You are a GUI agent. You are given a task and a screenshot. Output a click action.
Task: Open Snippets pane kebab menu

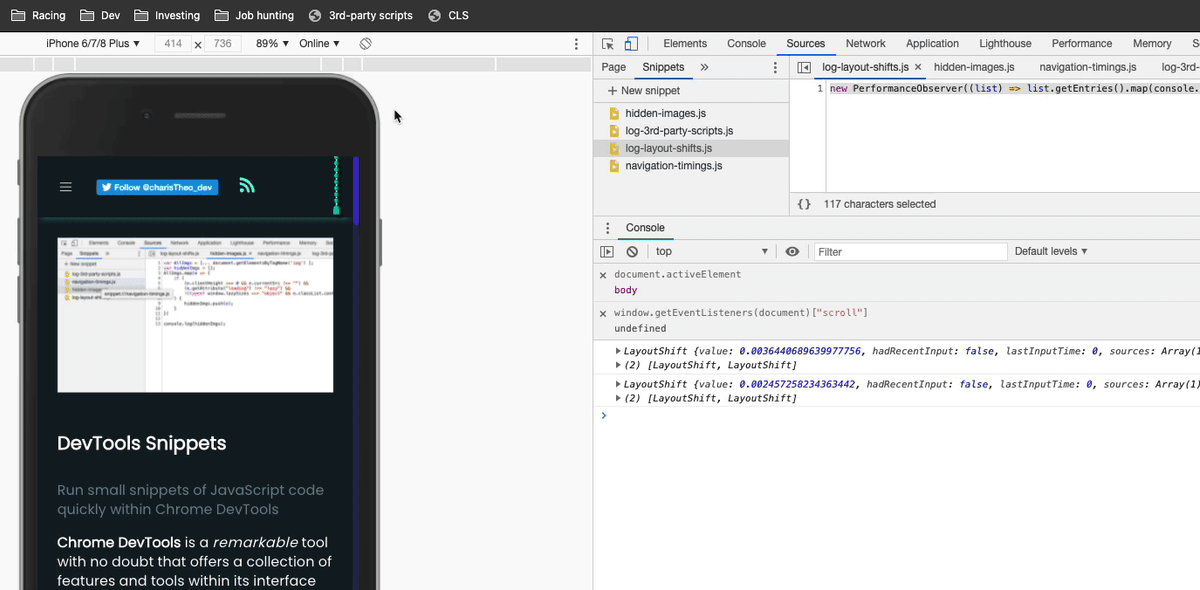click(775, 67)
